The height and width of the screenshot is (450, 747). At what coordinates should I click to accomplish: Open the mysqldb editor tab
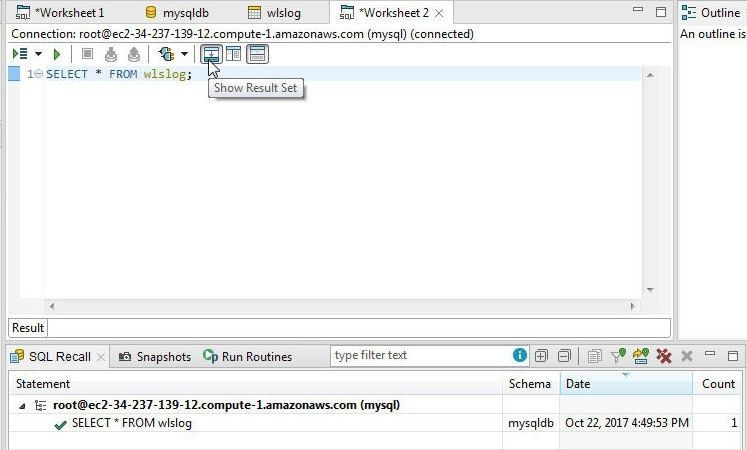coord(177,13)
